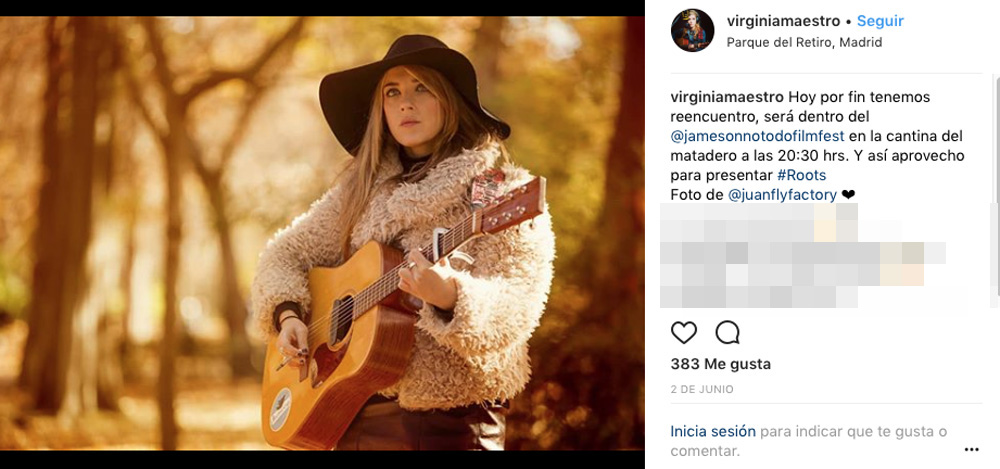Viewport: 1000px width, 469px height.
Task: Like the post with the heart icon
Action: (684, 332)
